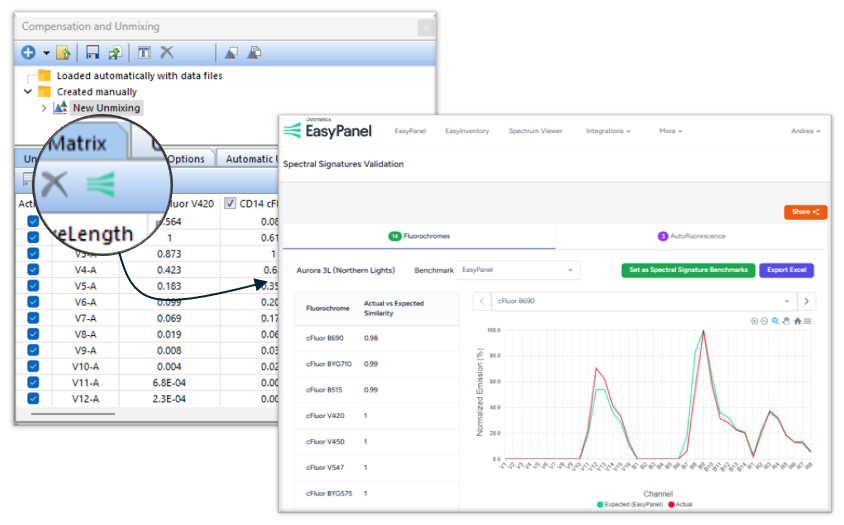Viewport: 844px width, 525px height.
Task: Expand the New Unmixing tree node
Action: (44, 108)
